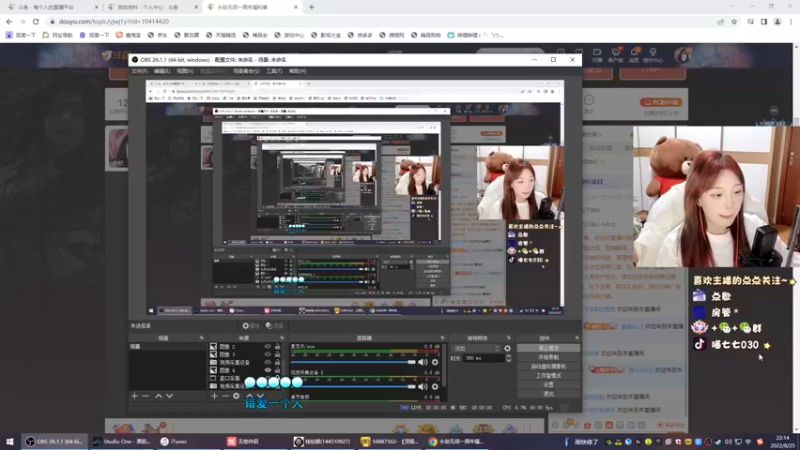Click the Properties gear button above panels
The image size is (800, 450).
point(251,326)
